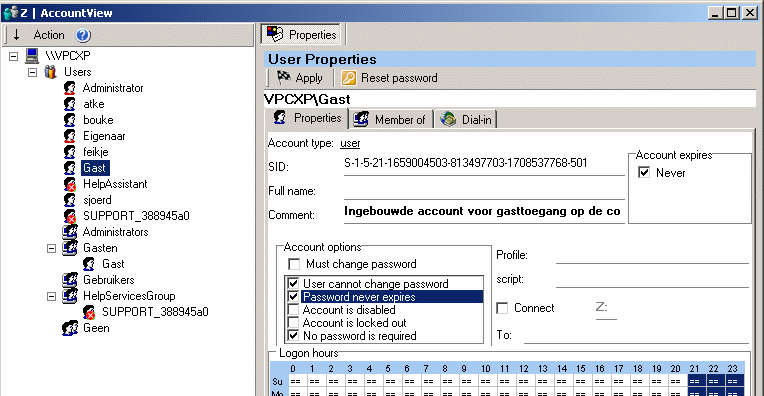This screenshot has width=764, height=396.
Task: Click the 'user' account type link
Action: tap(350, 144)
